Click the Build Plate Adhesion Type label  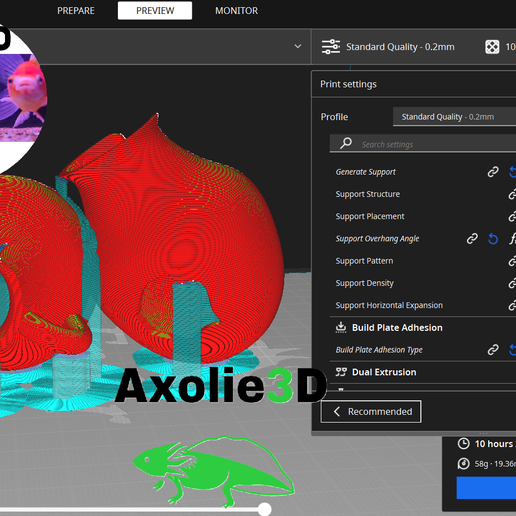379,350
